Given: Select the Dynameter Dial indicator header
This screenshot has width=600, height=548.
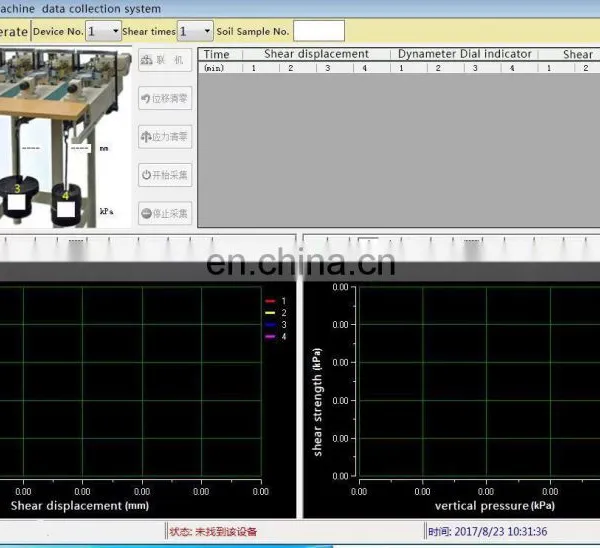Looking at the screenshot, I should (464, 54).
